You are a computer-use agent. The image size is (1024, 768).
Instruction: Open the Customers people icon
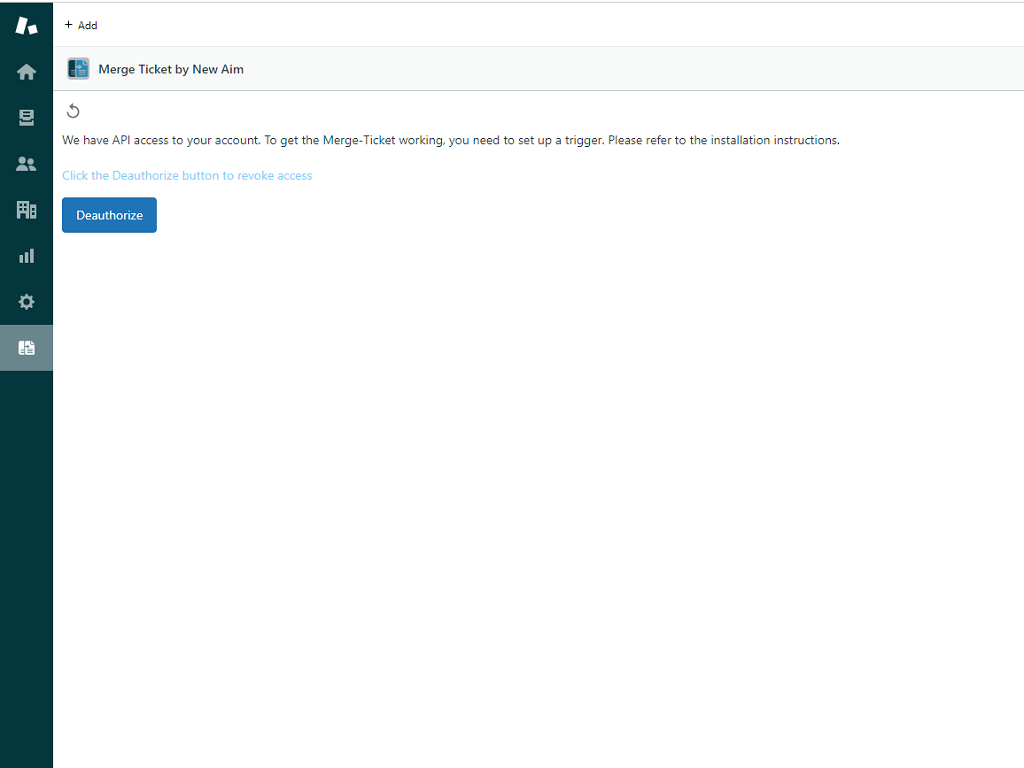coord(26,164)
